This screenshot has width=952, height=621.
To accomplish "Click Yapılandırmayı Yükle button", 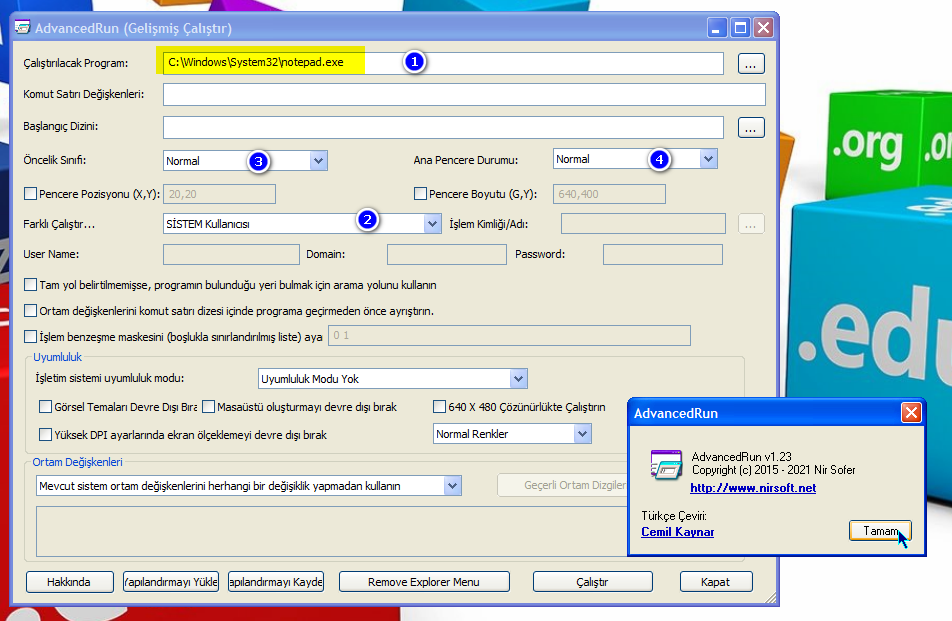I will click(x=171, y=582).
